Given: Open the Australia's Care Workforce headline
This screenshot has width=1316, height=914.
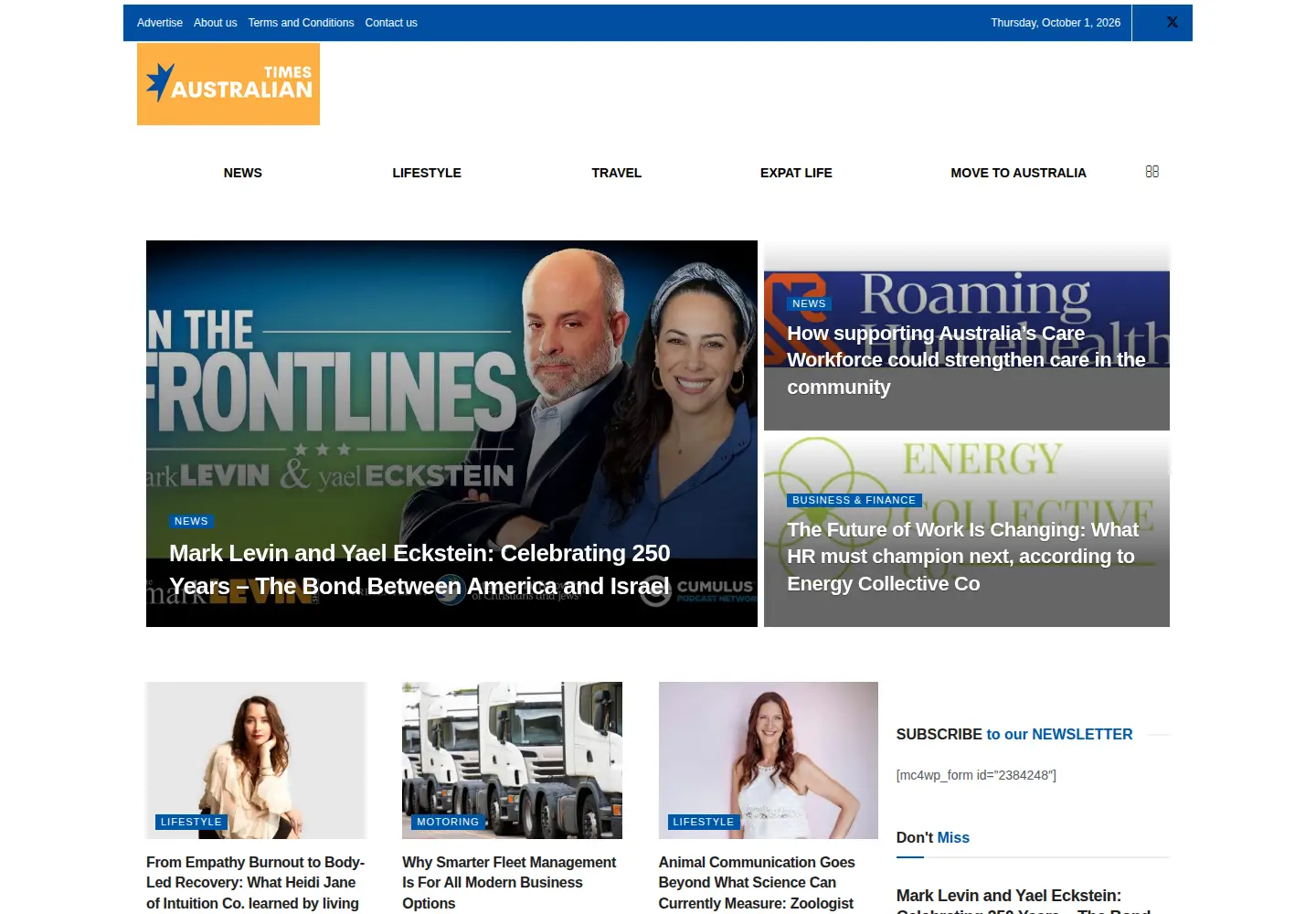Looking at the screenshot, I should click(966, 360).
